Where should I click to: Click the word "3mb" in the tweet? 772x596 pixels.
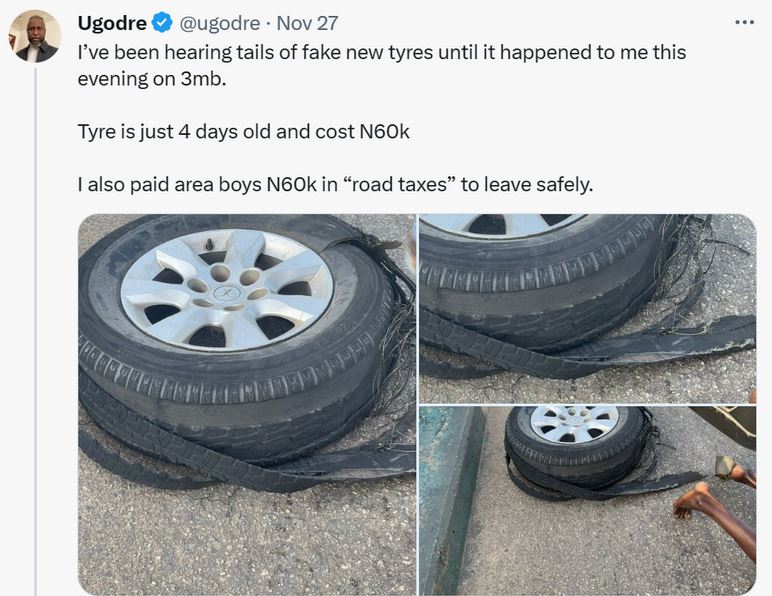pyautogui.click(x=204, y=79)
